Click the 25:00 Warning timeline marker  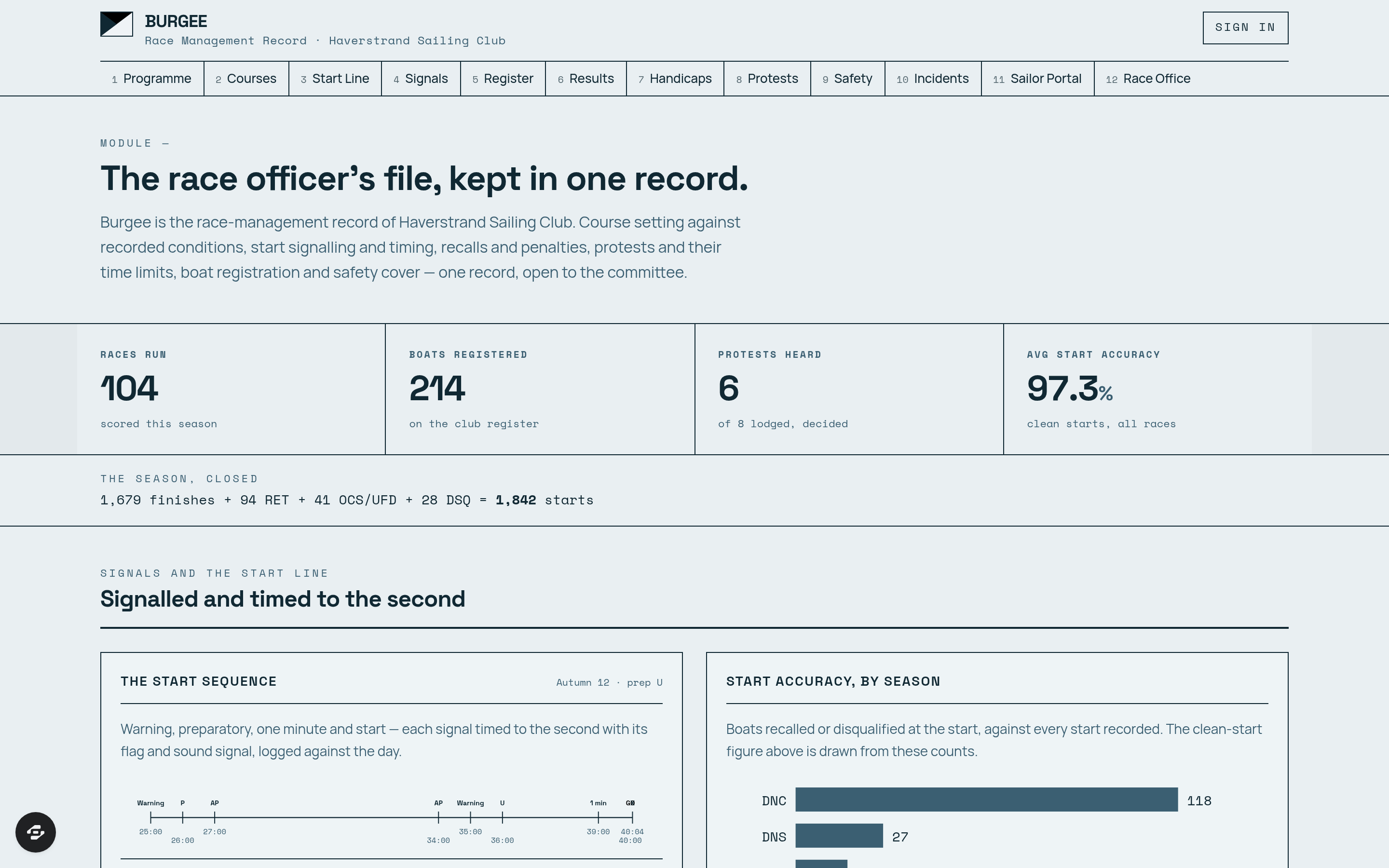[150, 817]
